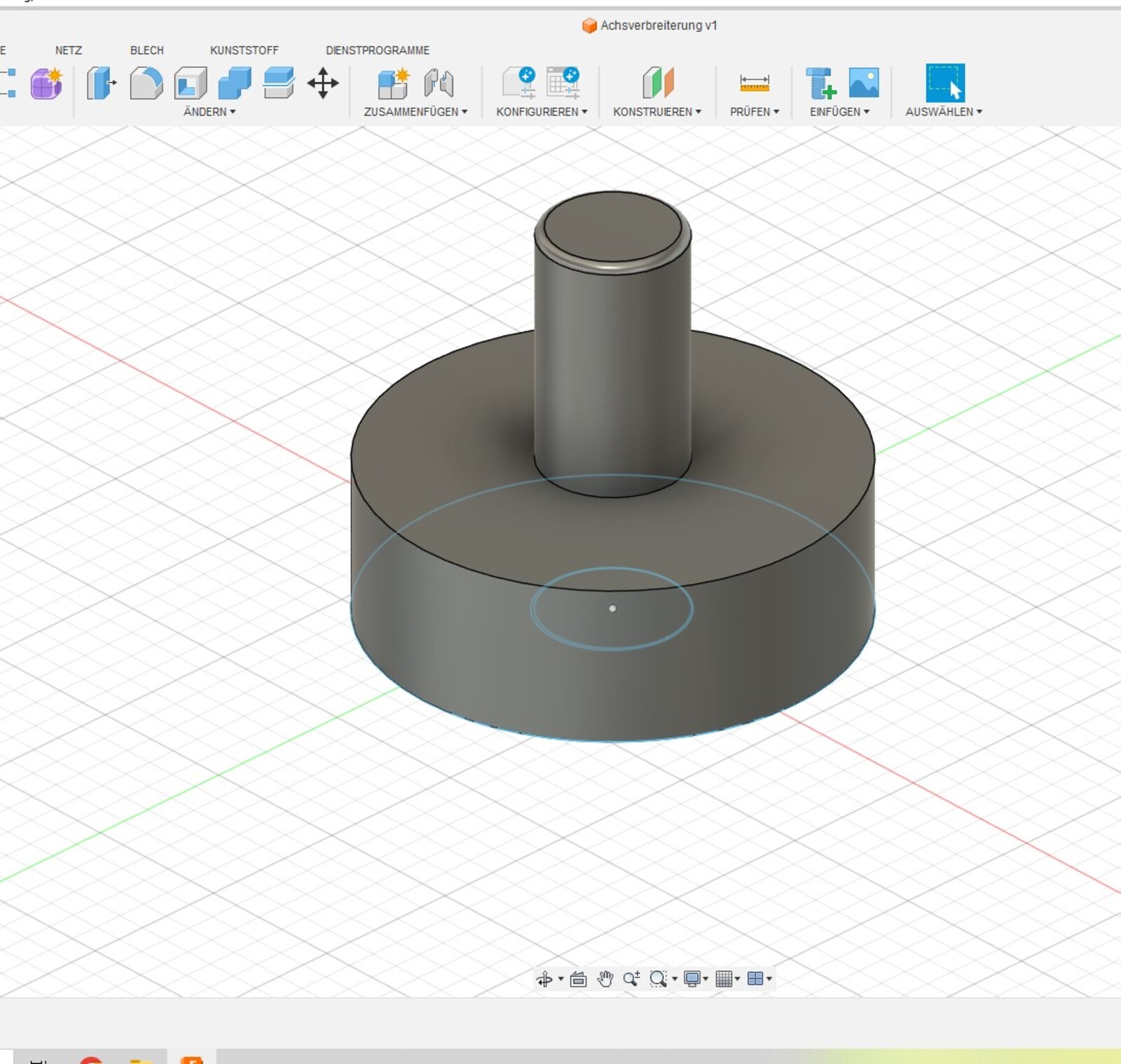Activate the Pan hand tool

click(x=605, y=979)
